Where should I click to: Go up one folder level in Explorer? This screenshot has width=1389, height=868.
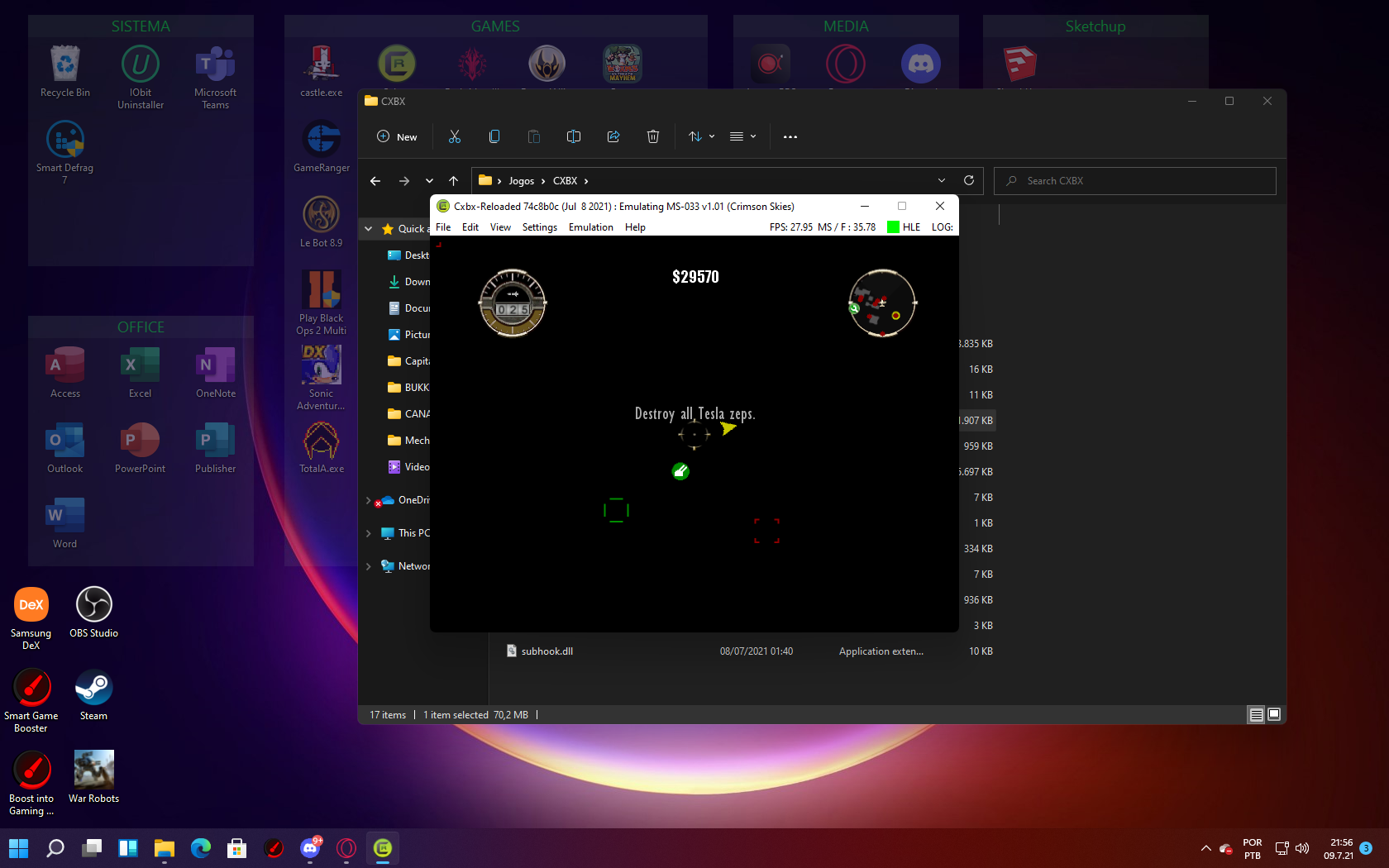[x=453, y=180]
